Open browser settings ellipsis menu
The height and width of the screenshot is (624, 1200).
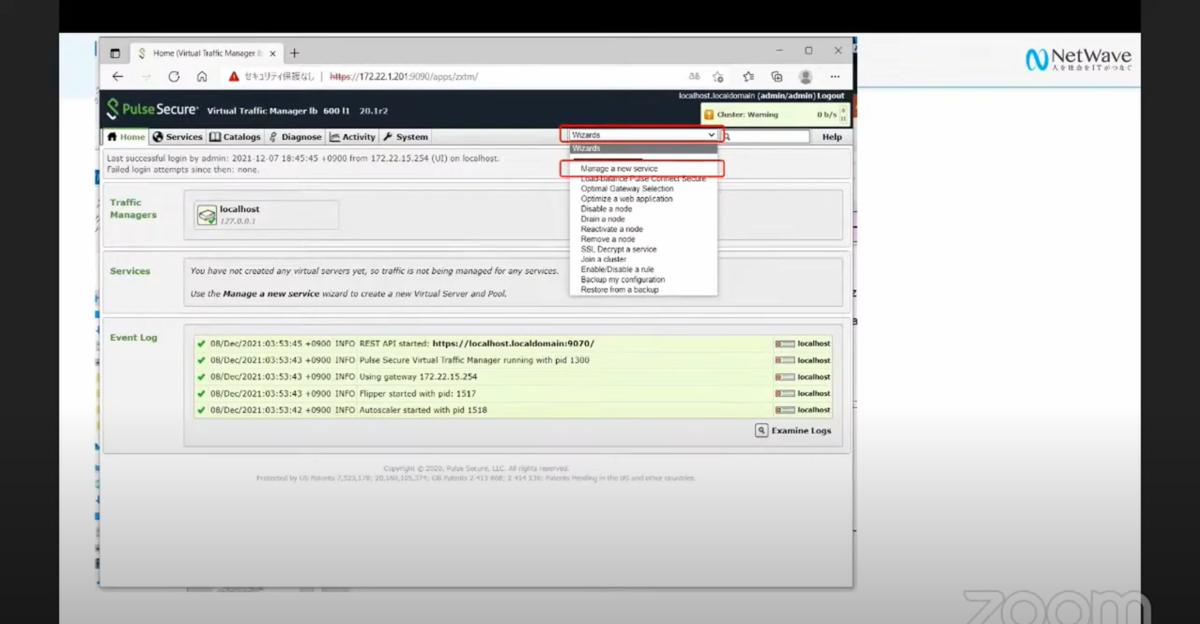(x=835, y=76)
